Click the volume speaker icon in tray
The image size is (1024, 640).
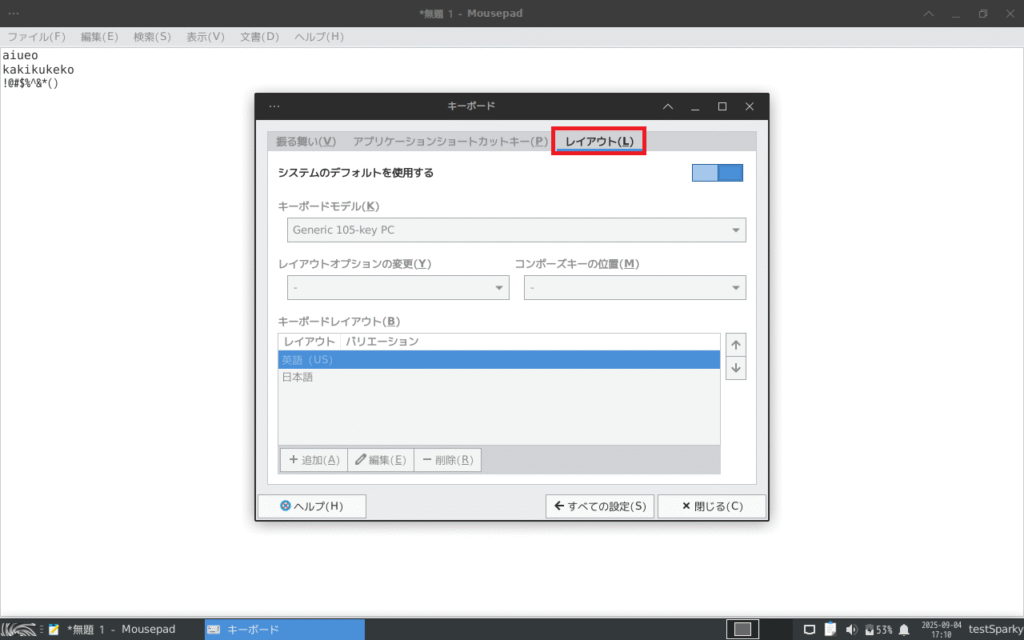(851, 629)
